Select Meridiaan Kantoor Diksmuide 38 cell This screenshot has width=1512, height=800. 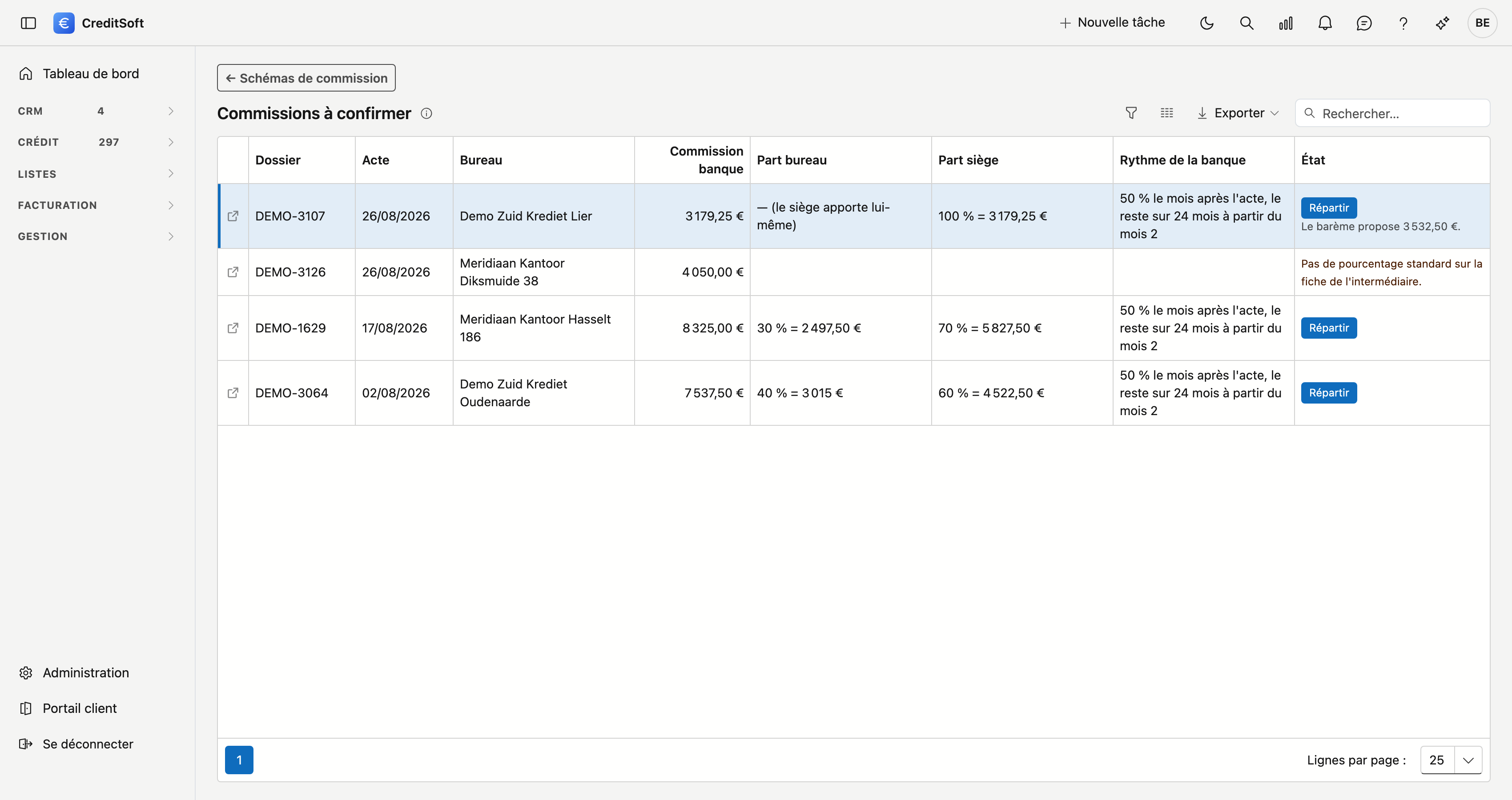click(543, 272)
